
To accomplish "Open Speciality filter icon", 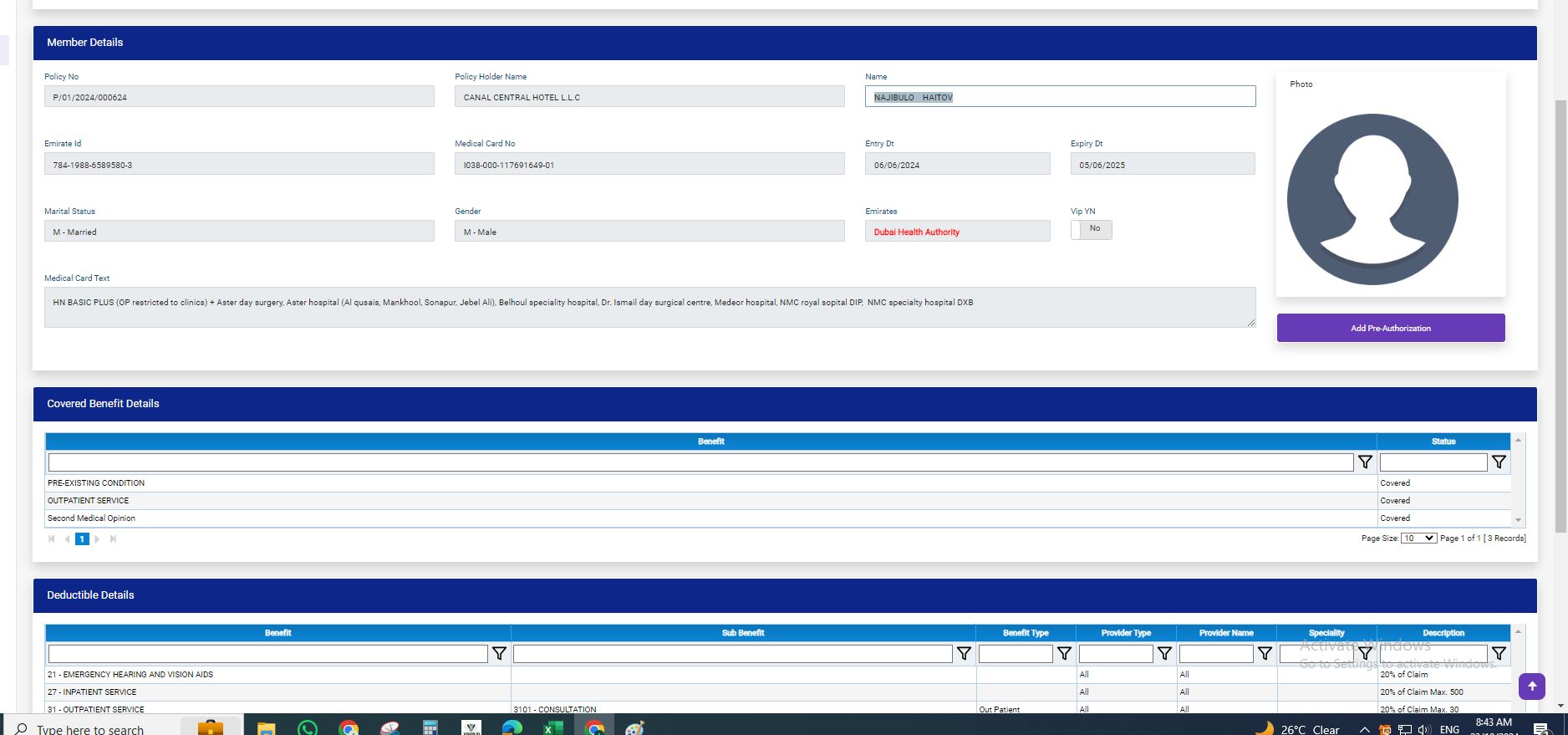I will 1365,653.
